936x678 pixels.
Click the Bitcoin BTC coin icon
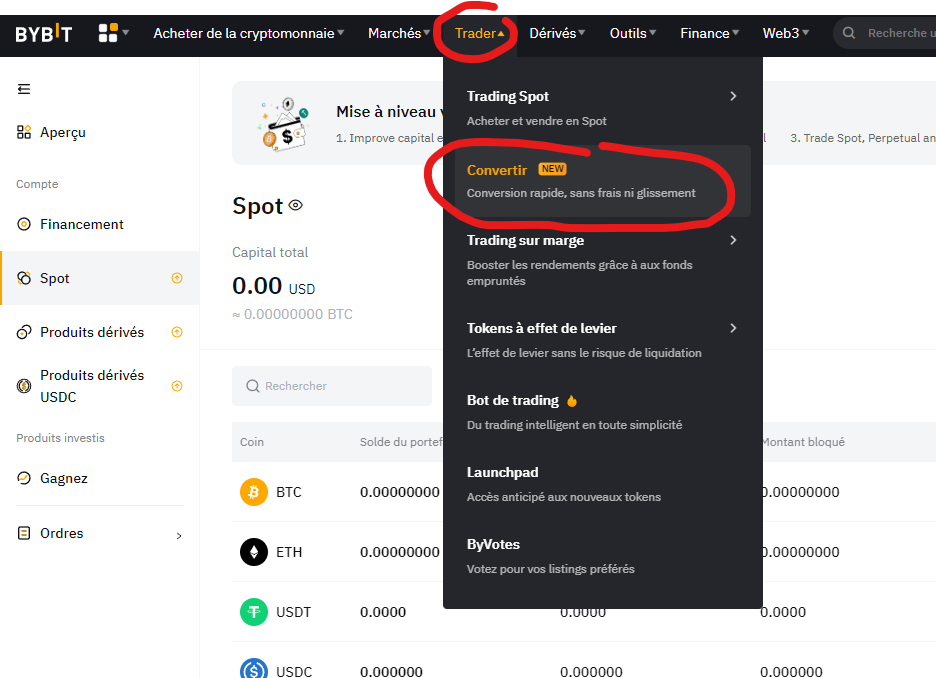(254, 492)
